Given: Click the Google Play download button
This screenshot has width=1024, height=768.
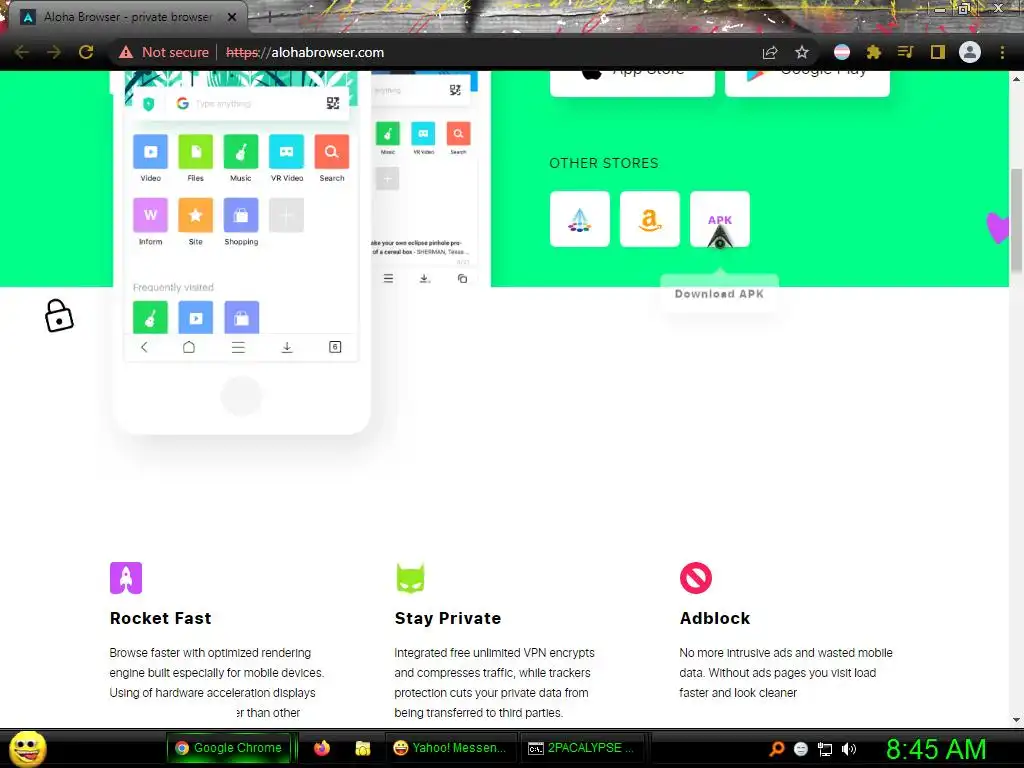Looking at the screenshot, I should [807, 83].
